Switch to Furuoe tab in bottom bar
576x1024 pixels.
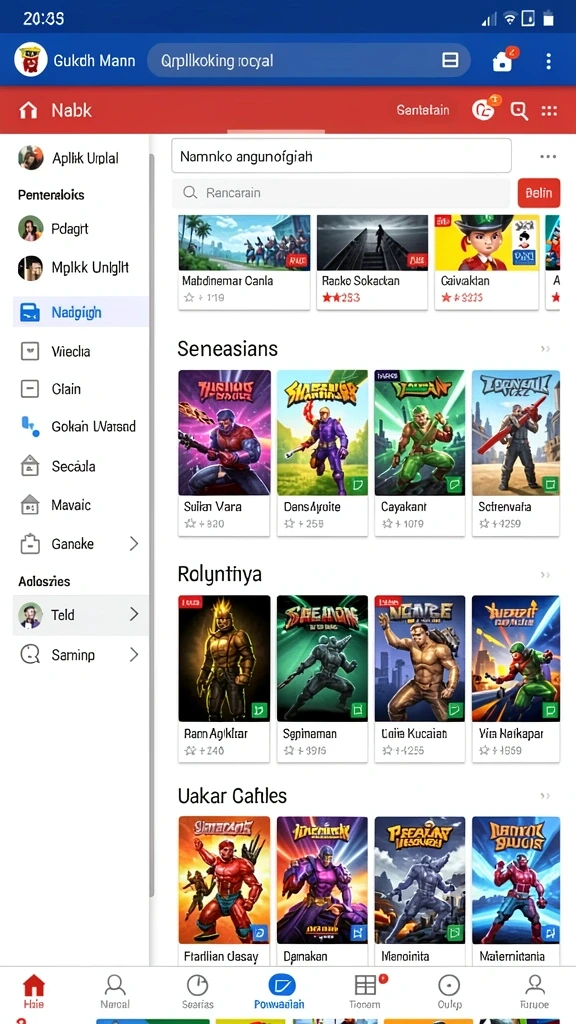click(535, 992)
